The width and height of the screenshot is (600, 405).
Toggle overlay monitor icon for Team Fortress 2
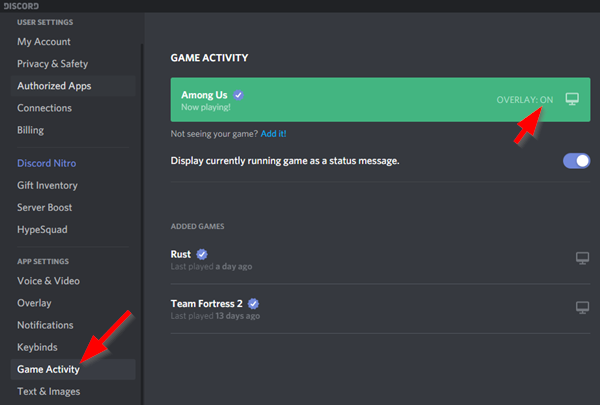tap(582, 307)
